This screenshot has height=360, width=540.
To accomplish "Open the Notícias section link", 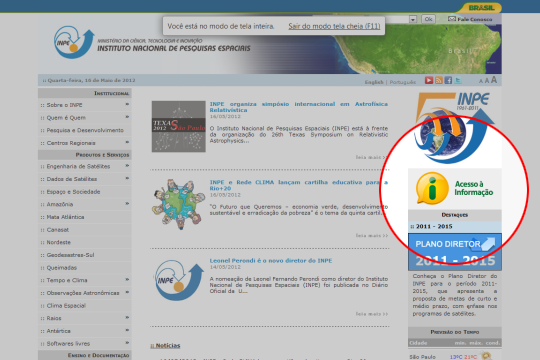I will (x=165, y=346).
